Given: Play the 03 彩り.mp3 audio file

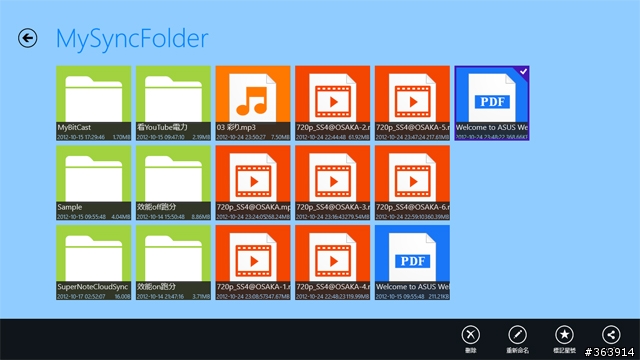Looking at the screenshot, I should pyautogui.click(x=253, y=103).
